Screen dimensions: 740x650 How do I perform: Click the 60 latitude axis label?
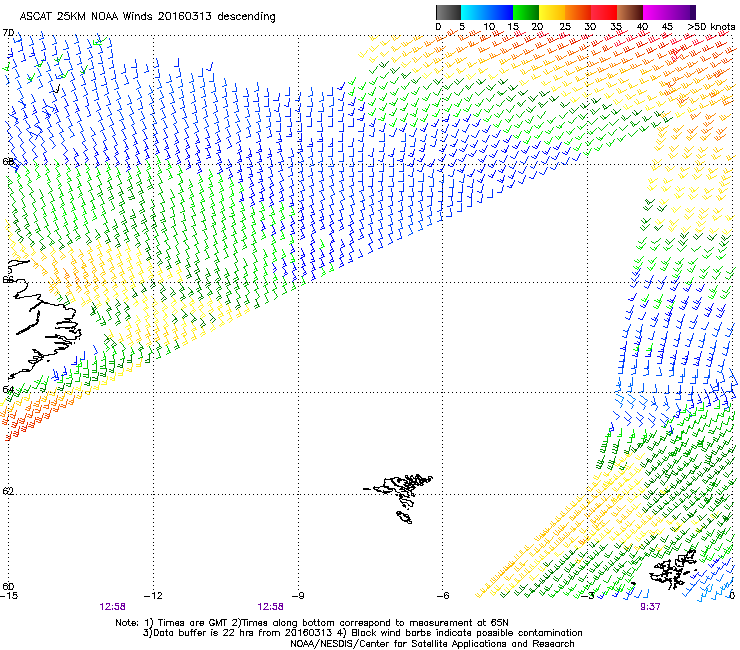[x=8, y=586]
